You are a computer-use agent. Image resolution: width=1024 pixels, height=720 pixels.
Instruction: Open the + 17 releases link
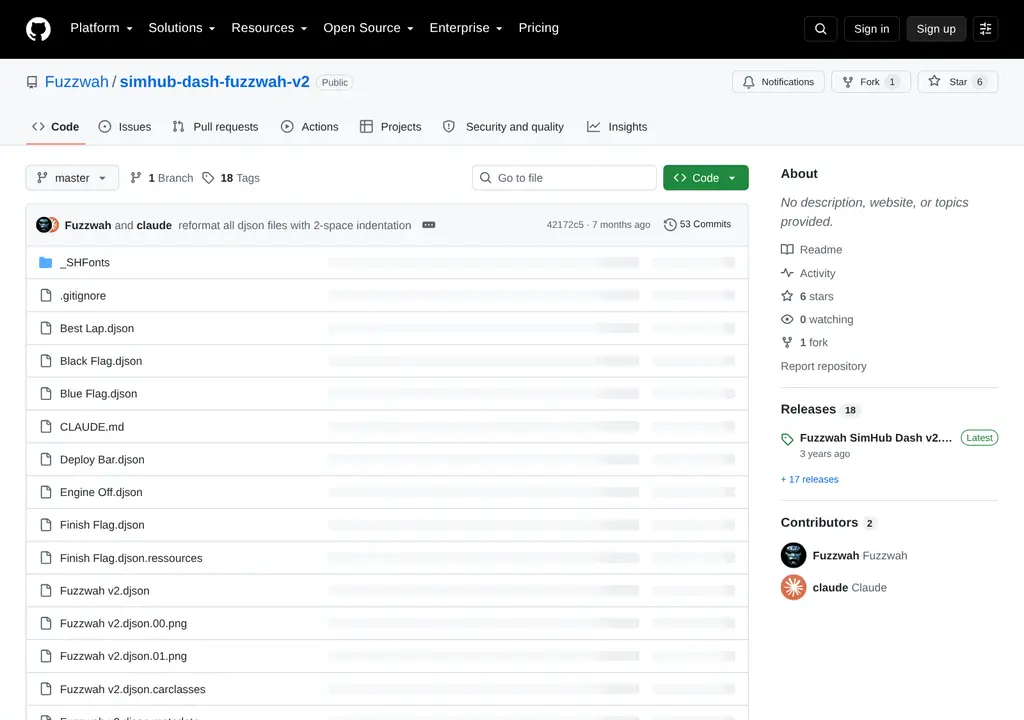[809, 479]
